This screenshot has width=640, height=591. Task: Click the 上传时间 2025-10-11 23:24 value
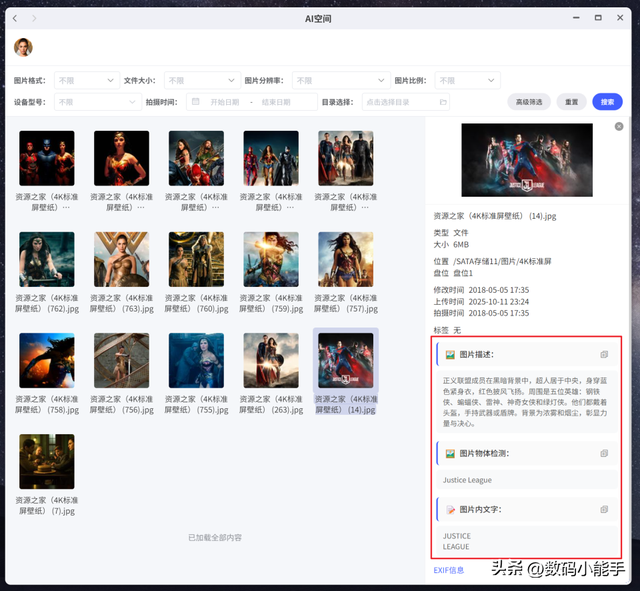[x=499, y=302]
